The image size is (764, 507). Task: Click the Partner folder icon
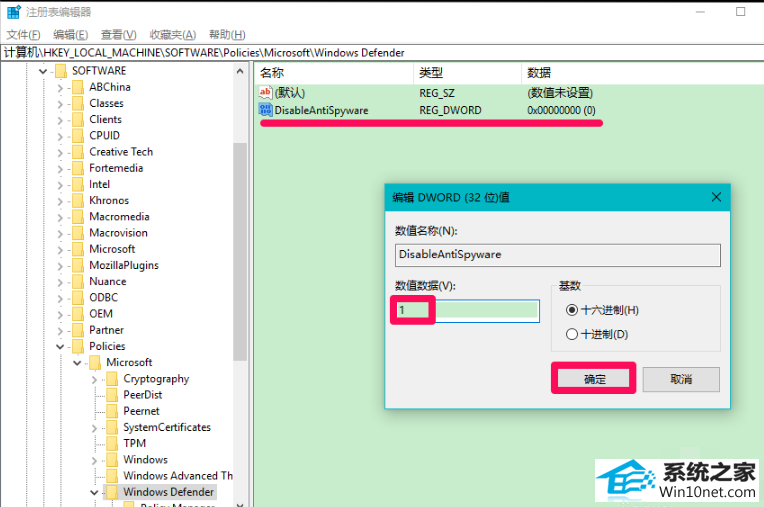pos(78,330)
